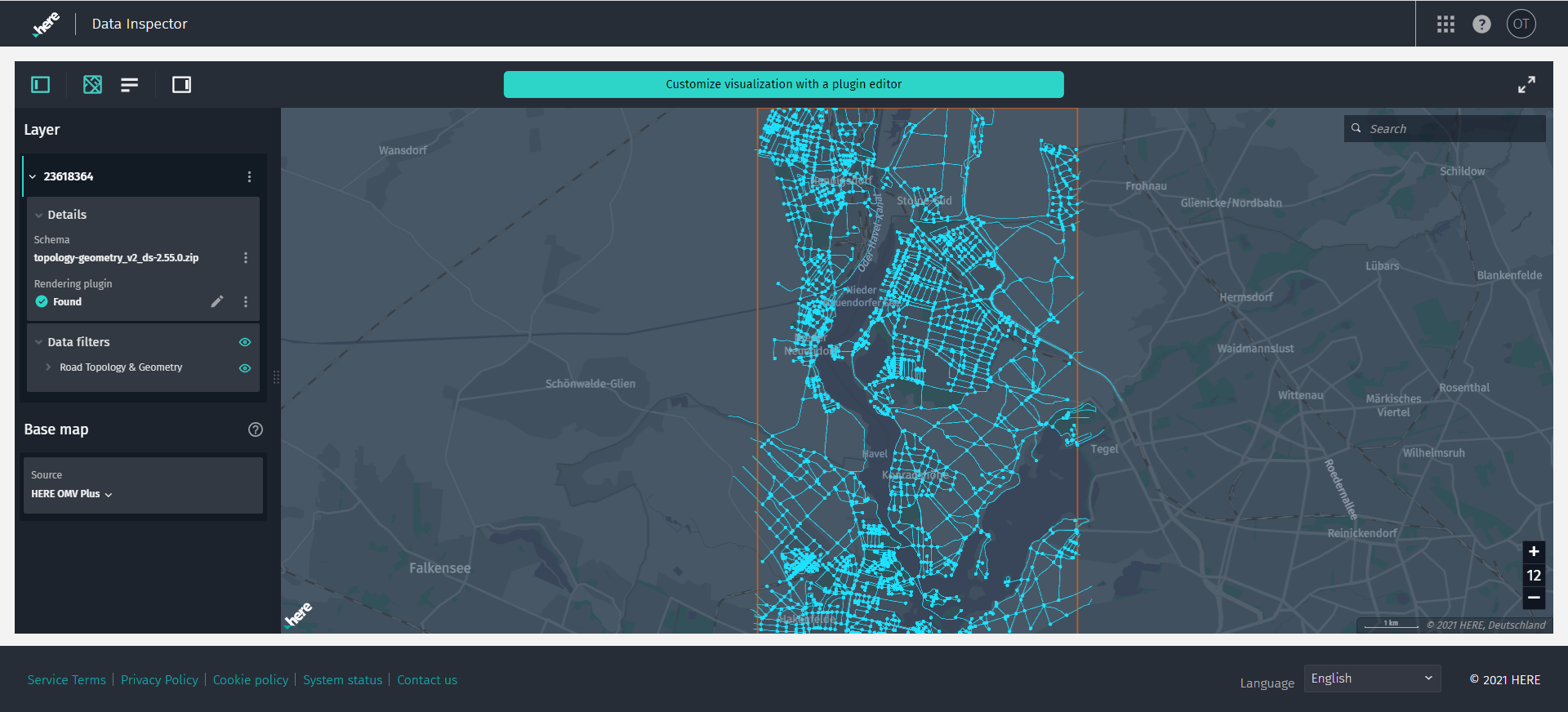Click the Wilhelmsruh map label
This screenshot has height=712, width=1568.
pos(1433,453)
